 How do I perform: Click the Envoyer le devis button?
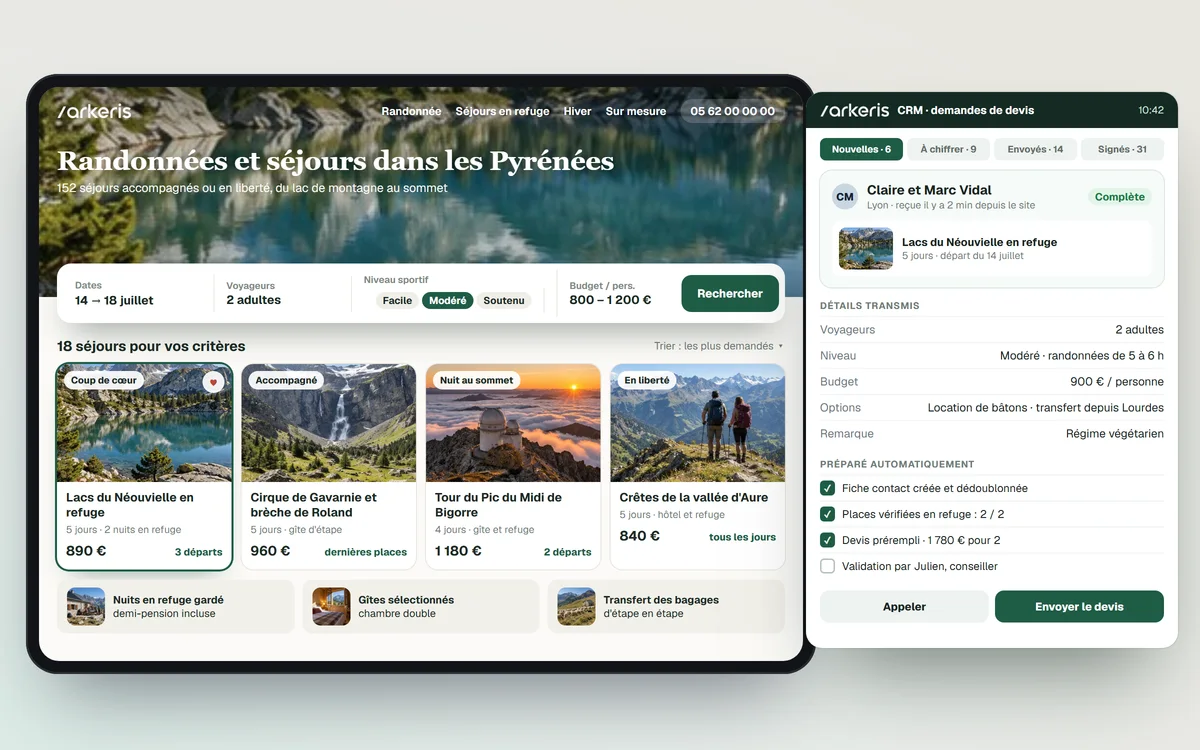(x=1079, y=607)
